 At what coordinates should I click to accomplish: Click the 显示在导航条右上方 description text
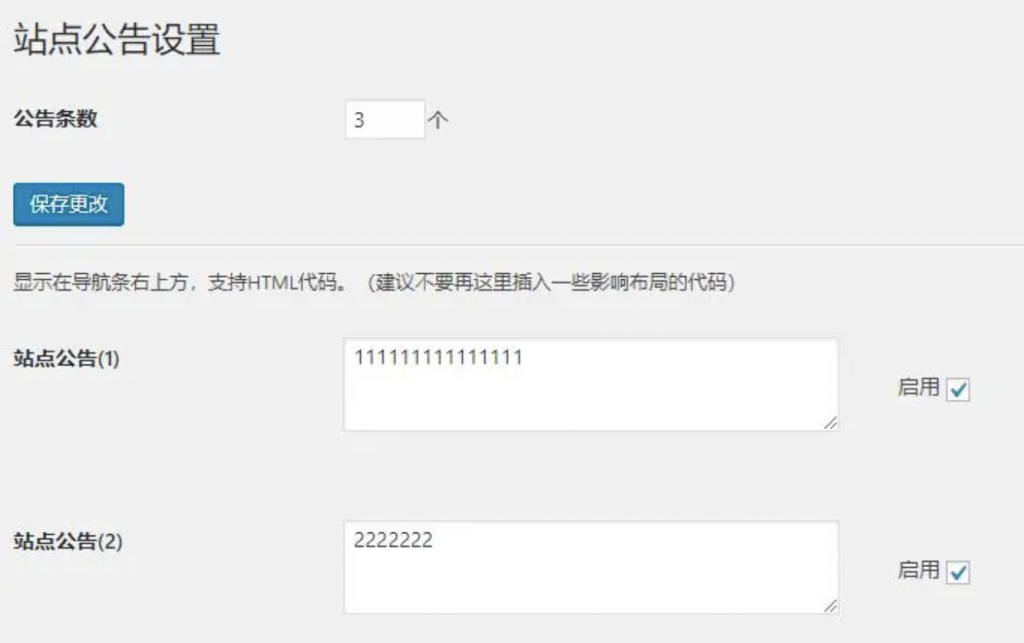tap(102, 283)
